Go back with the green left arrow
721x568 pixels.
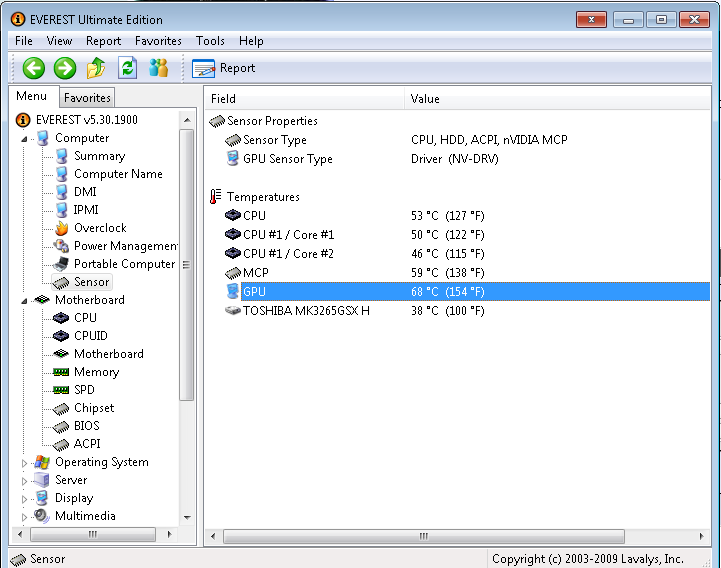point(34,69)
